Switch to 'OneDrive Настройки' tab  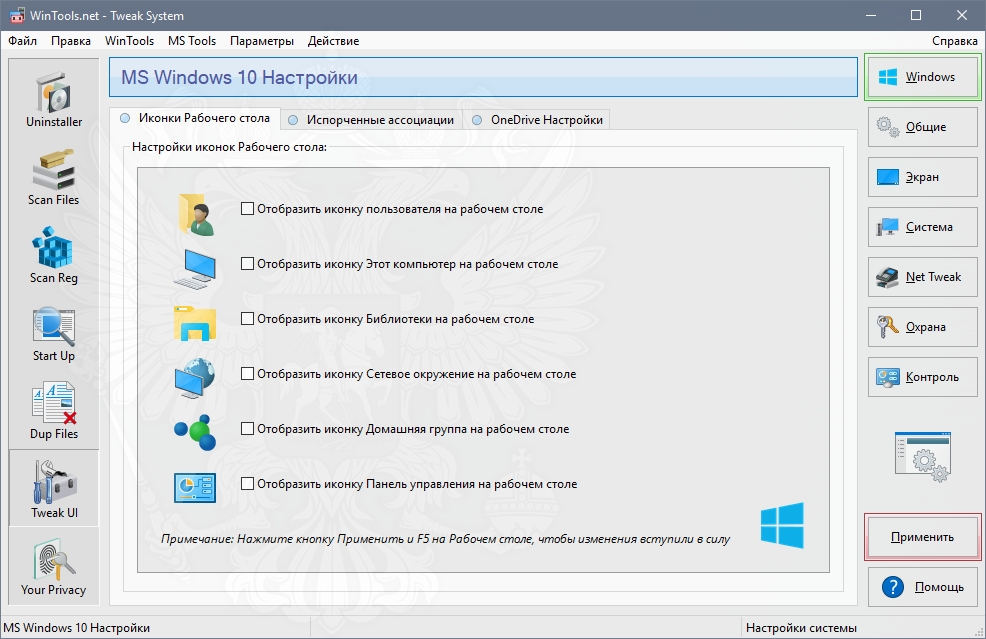coord(536,119)
